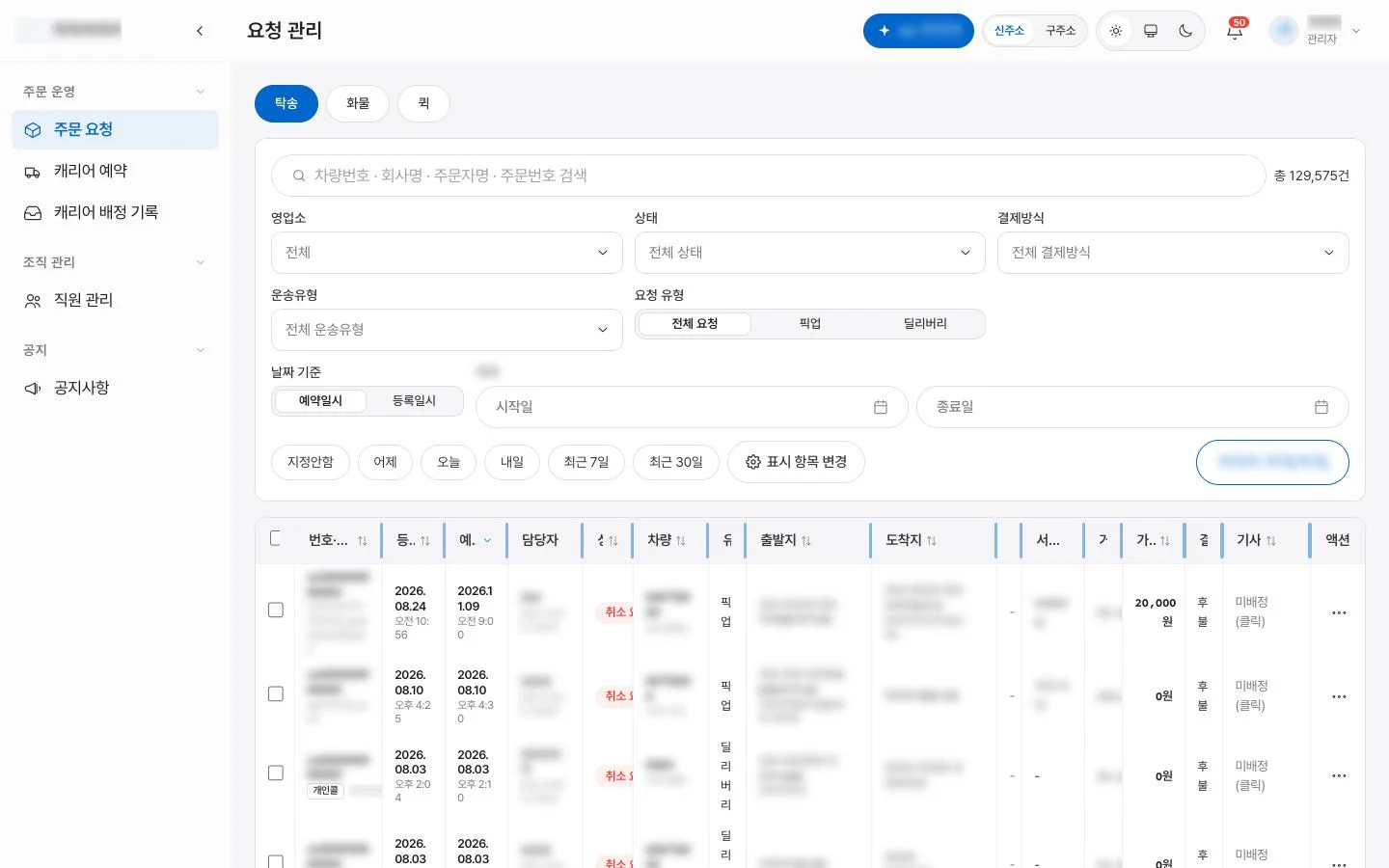The height and width of the screenshot is (868, 1389).
Task: Check the row tagged 개인콜
Action: tap(276, 773)
